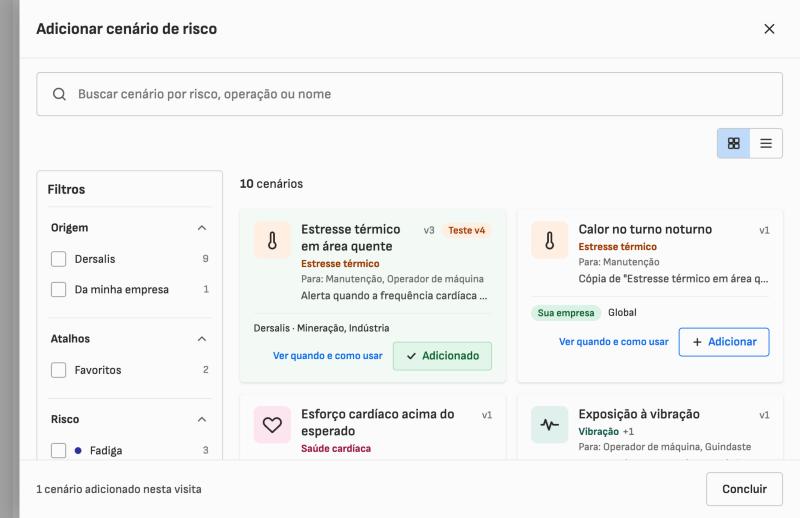Open the Exposição à vibração card title
The width and height of the screenshot is (800, 518).
click(639, 414)
